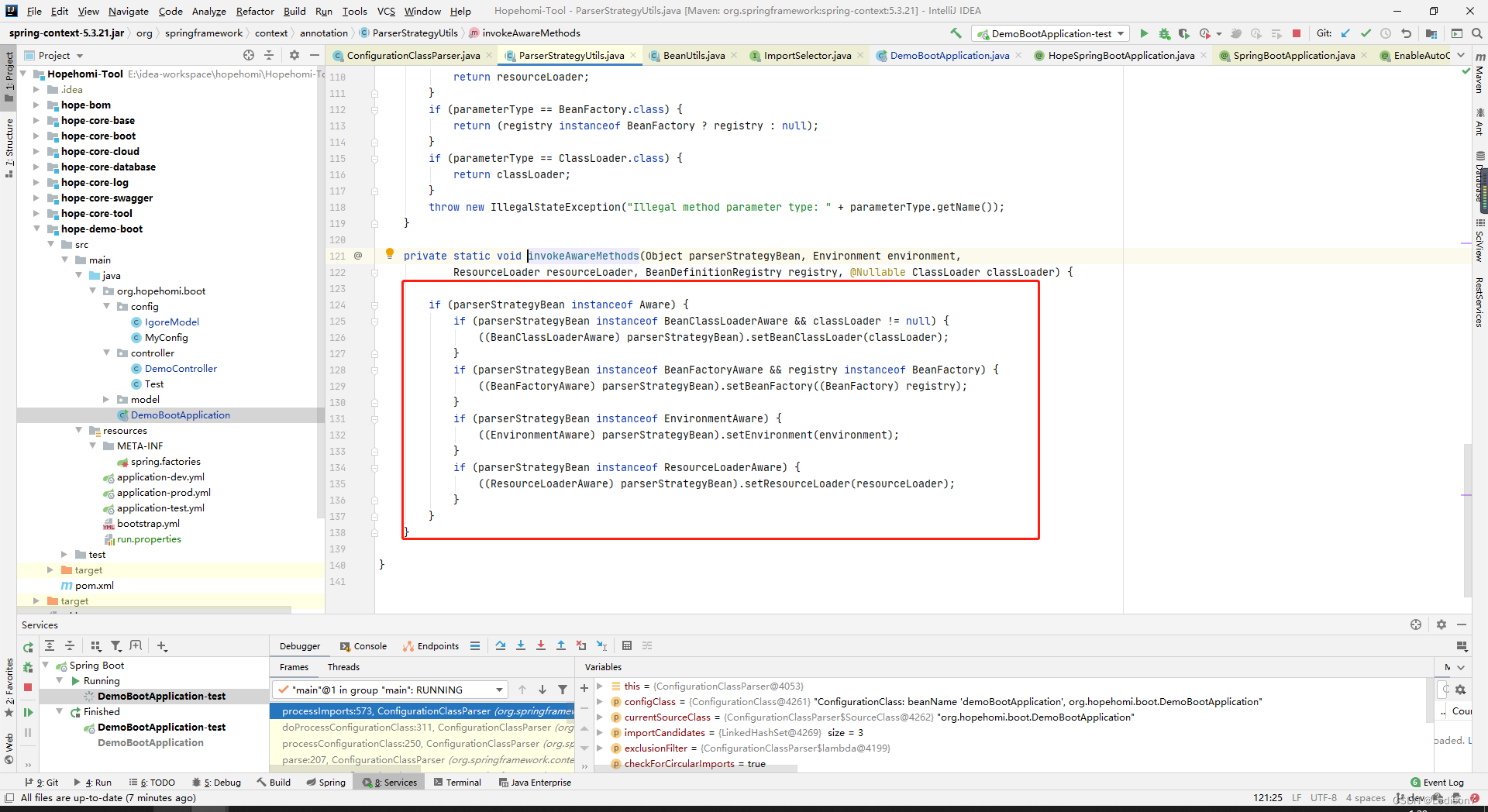This screenshot has width=1488, height=812.
Task: Stop the running application with red square
Action: tap(1297, 33)
